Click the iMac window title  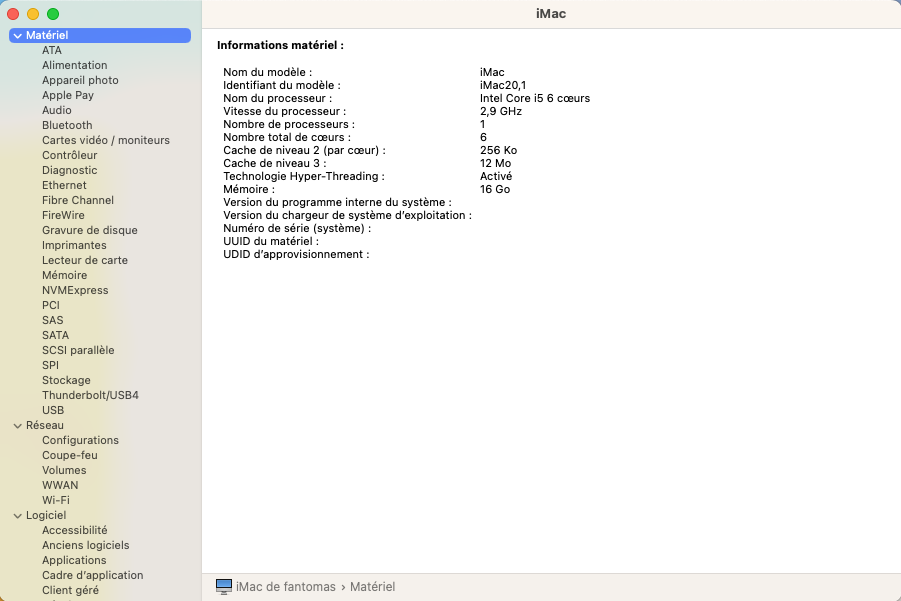tap(551, 14)
